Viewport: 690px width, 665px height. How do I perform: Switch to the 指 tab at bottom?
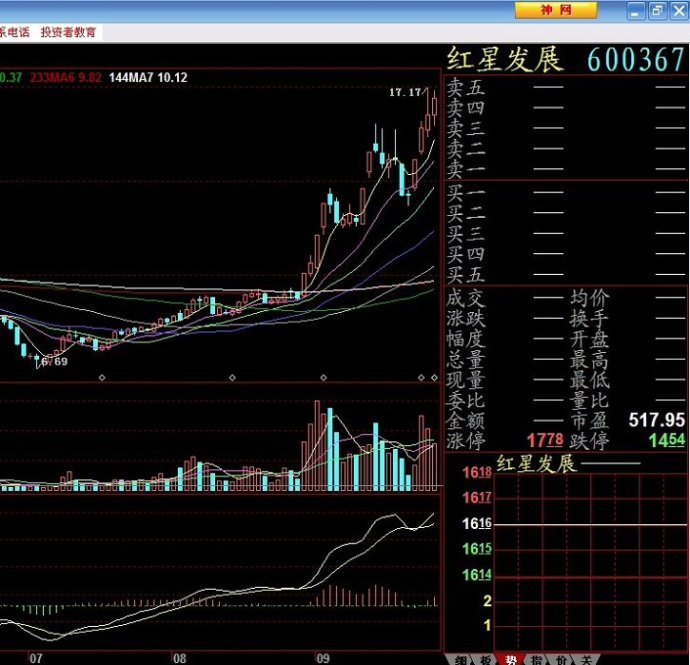(536, 659)
